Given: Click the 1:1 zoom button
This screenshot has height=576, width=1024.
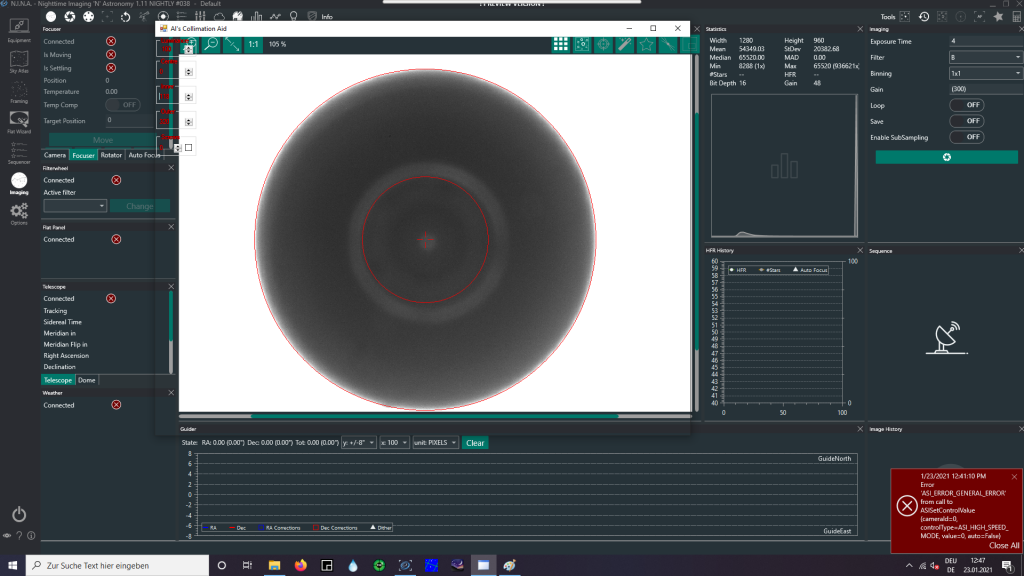Looking at the screenshot, I should click(253, 45).
